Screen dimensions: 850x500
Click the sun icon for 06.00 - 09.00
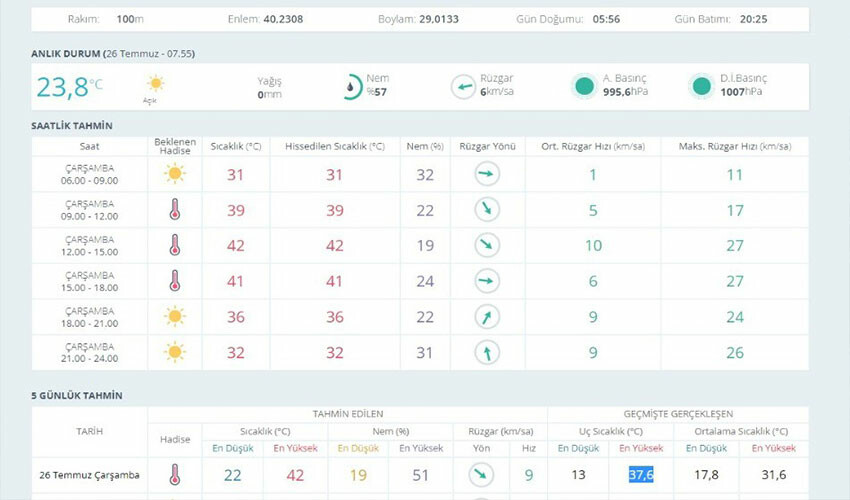[175, 174]
